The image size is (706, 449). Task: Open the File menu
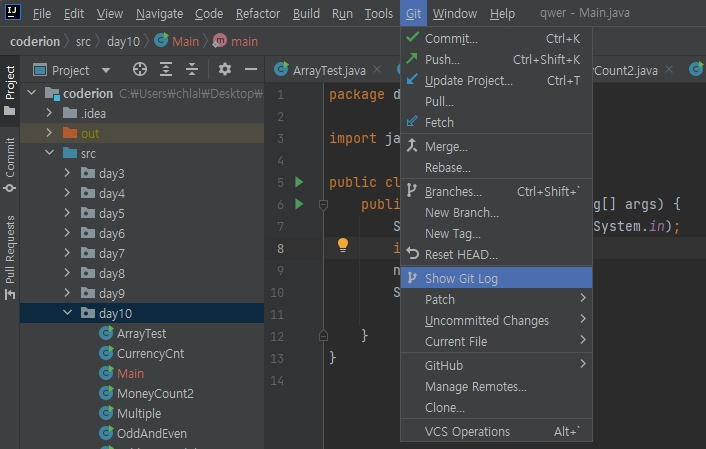click(42, 14)
